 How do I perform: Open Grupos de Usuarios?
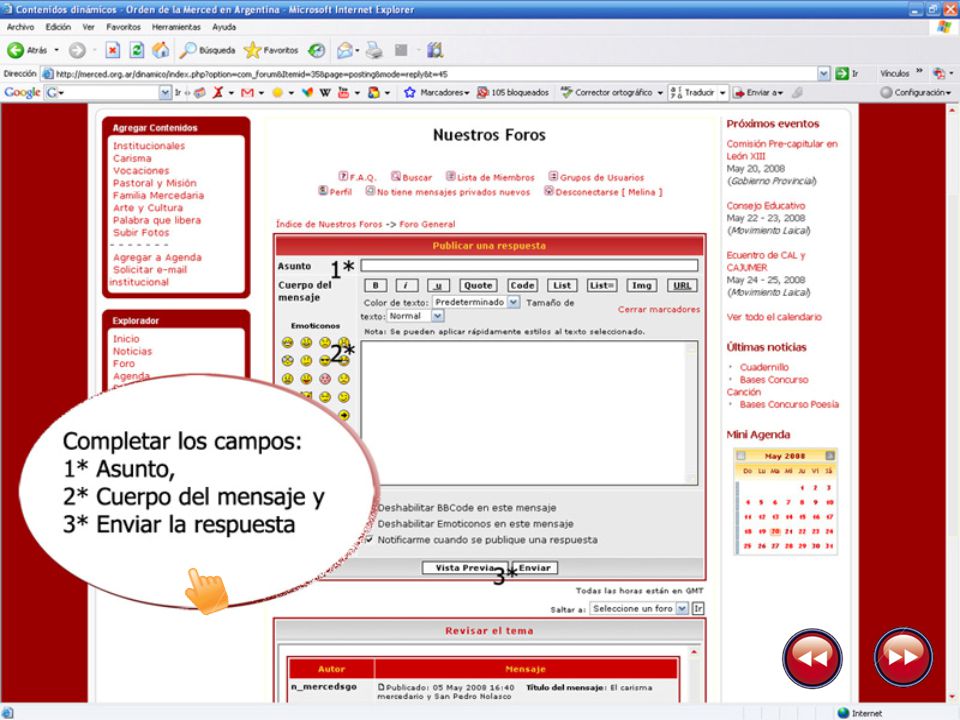click(596, 177)
